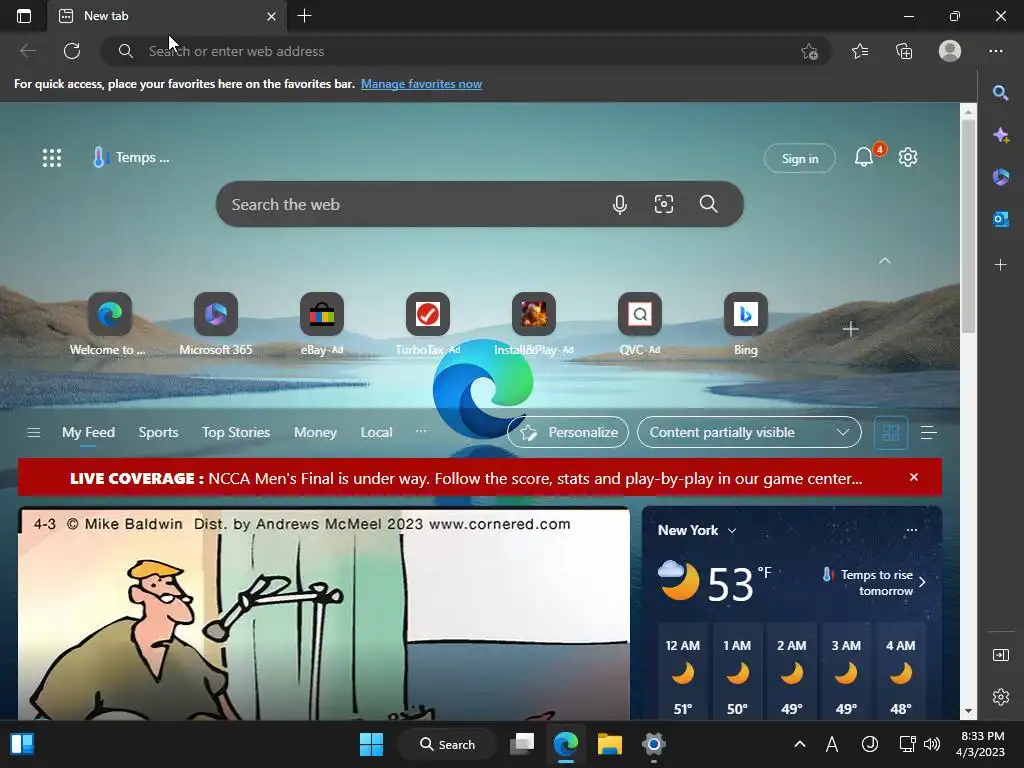Open the Microsoft 365 quick link

tap(216, 325)
